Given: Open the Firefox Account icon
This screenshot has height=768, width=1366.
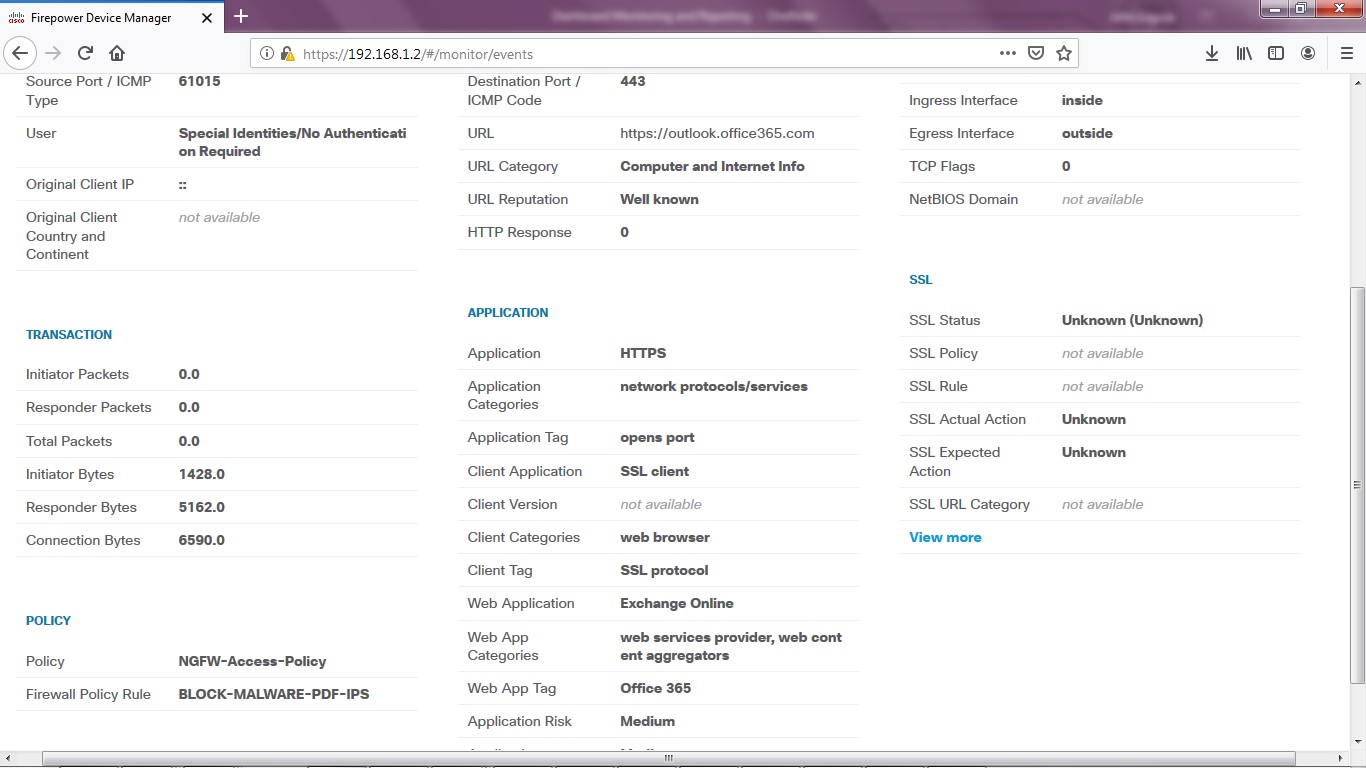Looking at the screenshot, I should pyautogui.click(x=1309, y=53).
